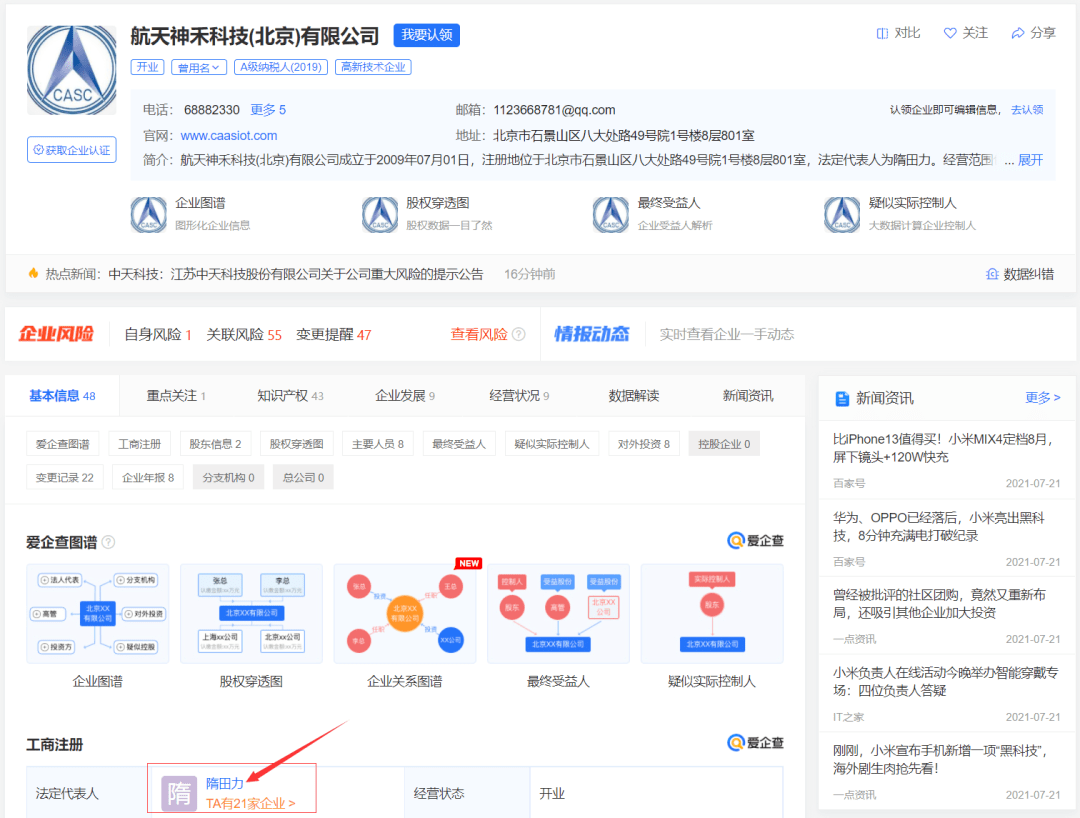Open the 企业图谱 graph thumbnail
This screenshot has width=1080, height=818.
pyautogui.click(x=98, y=614)
